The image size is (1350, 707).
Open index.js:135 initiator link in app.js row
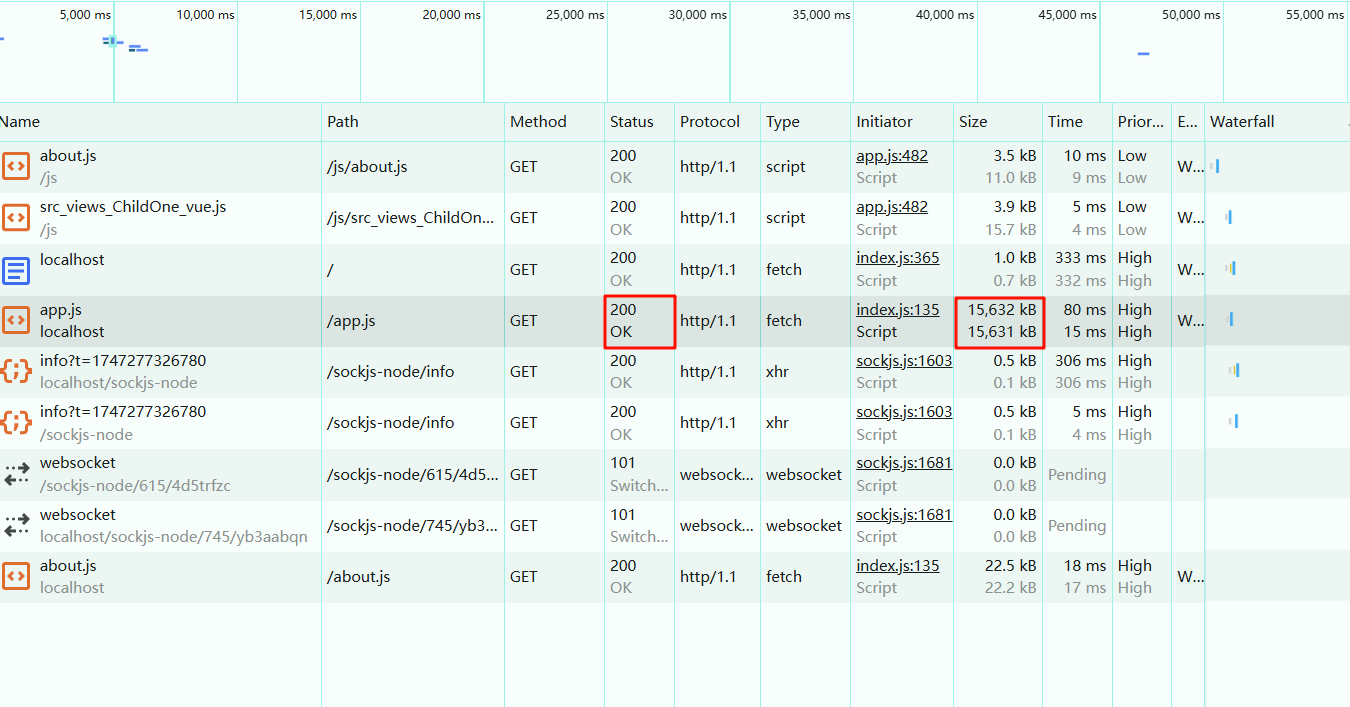pos(897,310)
